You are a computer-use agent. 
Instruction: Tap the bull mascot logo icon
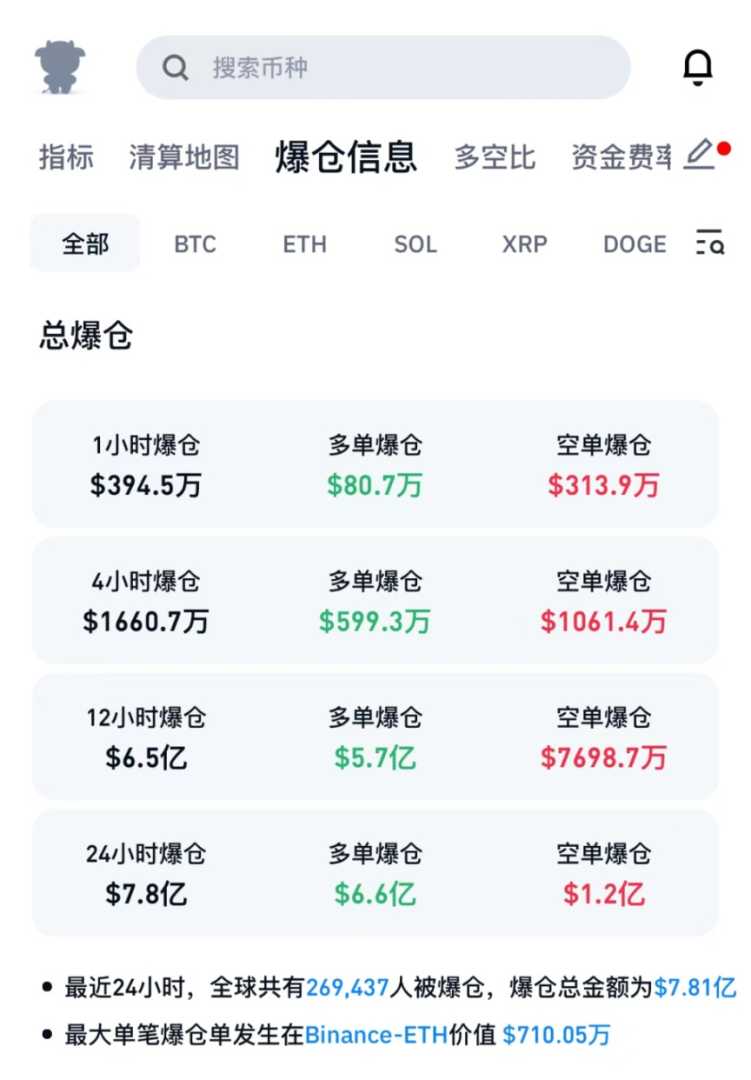(x=60, y=67)
